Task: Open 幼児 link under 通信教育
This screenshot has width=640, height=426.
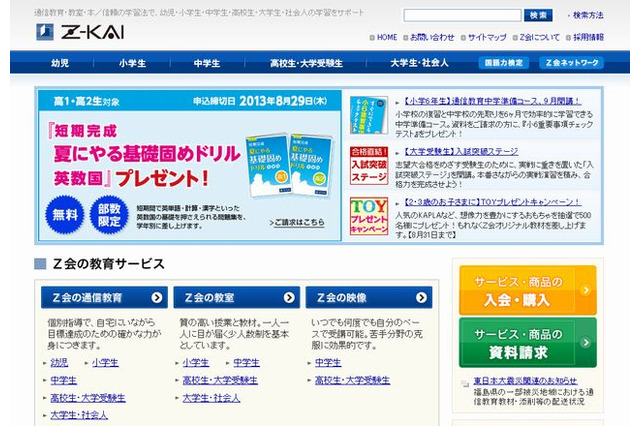Action: point(59,363)
